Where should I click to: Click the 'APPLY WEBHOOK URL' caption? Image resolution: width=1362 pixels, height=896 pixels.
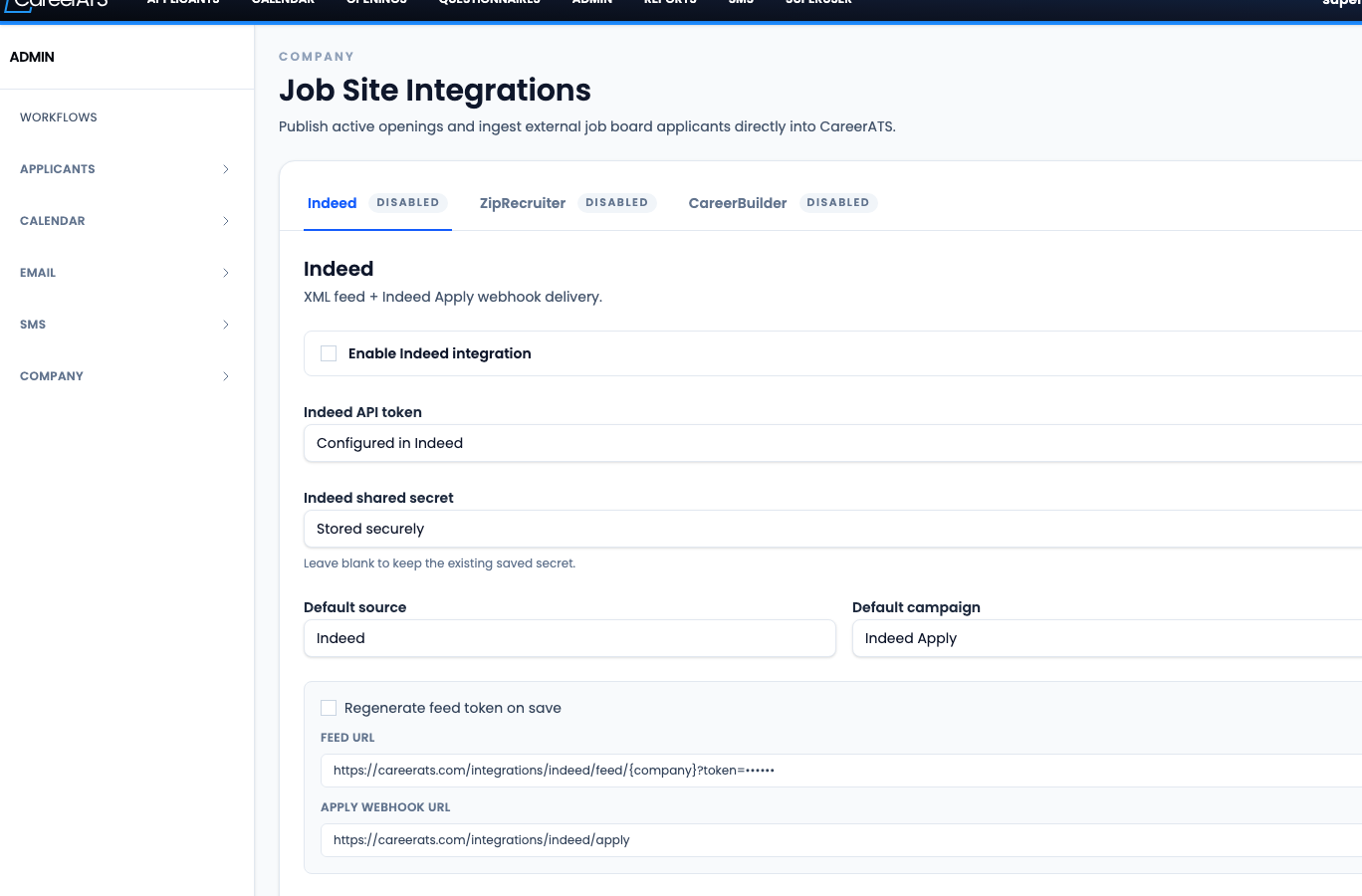pyautogui.click(x=385, y=807)
